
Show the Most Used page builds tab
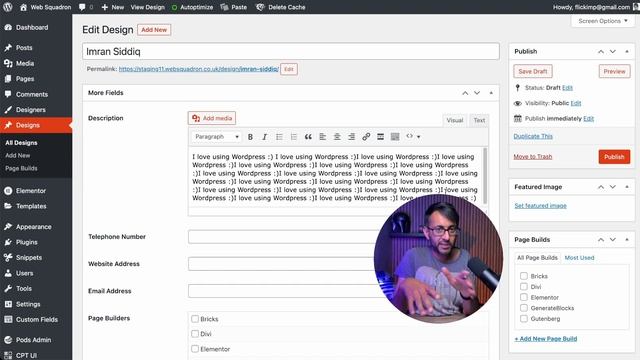pos(579,258)
